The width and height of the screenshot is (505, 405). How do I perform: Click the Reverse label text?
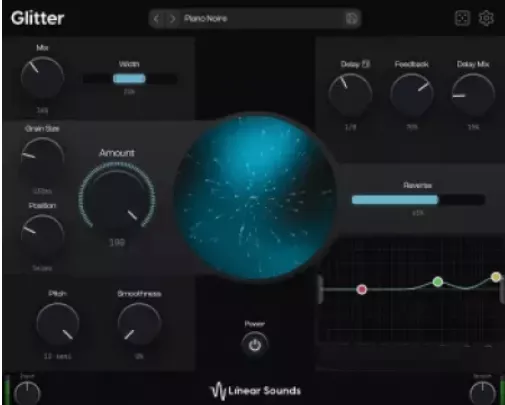[417, 185]
